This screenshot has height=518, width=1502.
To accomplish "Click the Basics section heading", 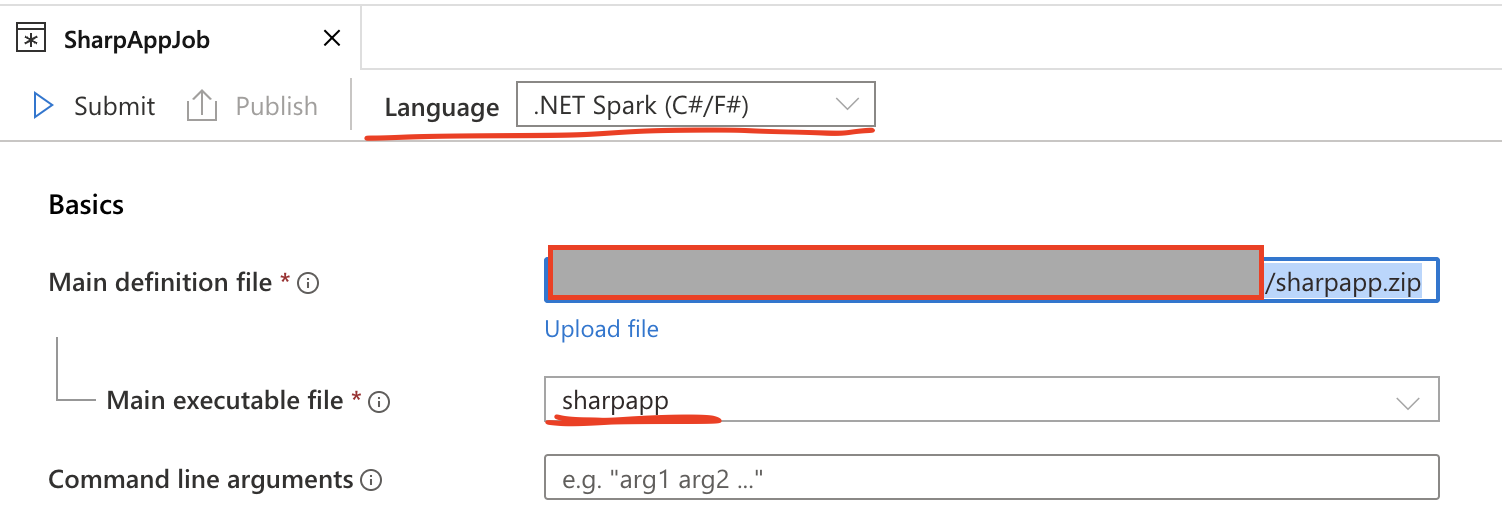I will (x=86, y=205).
